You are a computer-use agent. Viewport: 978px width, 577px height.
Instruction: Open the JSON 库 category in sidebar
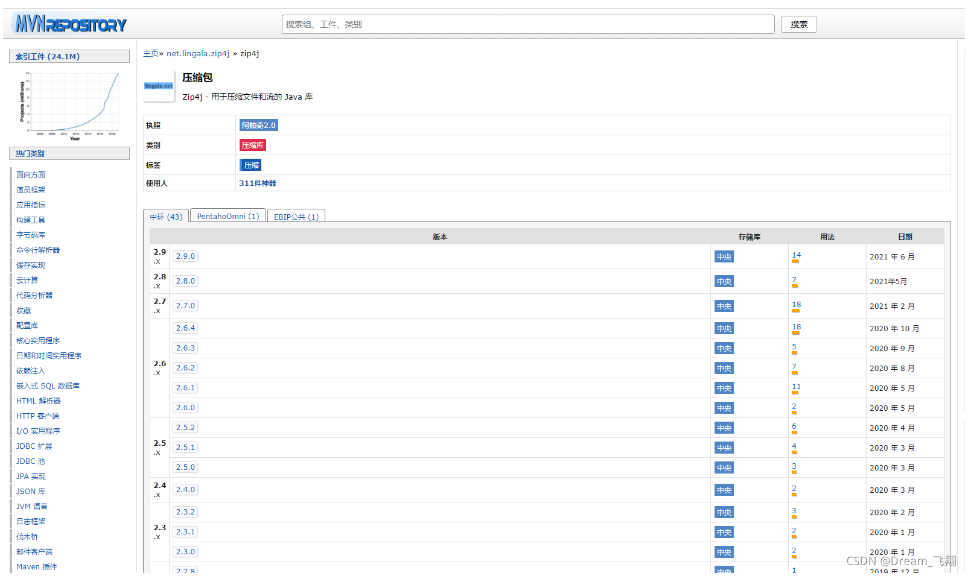pos(31,492)
